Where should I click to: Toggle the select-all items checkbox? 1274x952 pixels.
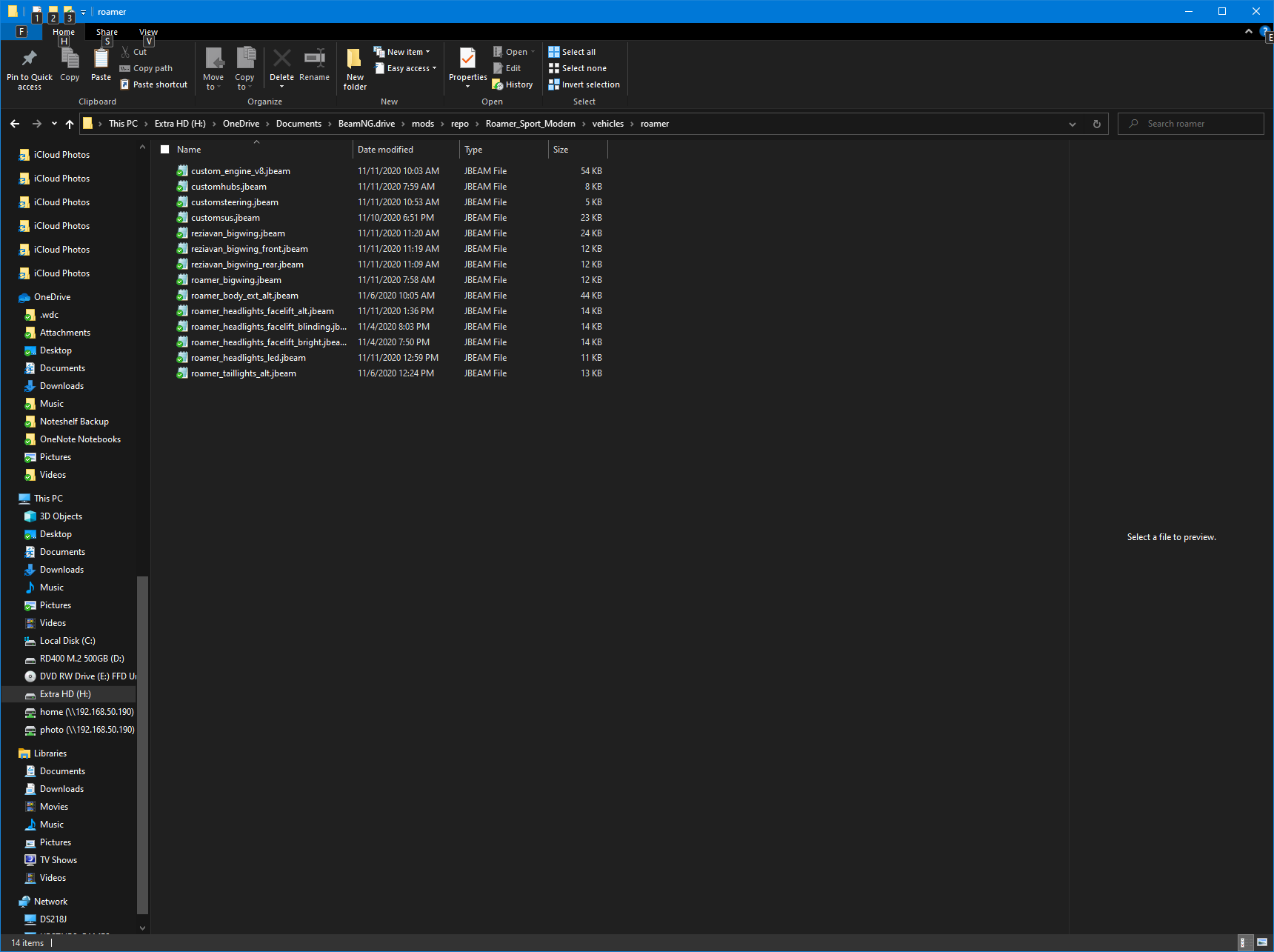pyautogui.click(x=165, y=150)
